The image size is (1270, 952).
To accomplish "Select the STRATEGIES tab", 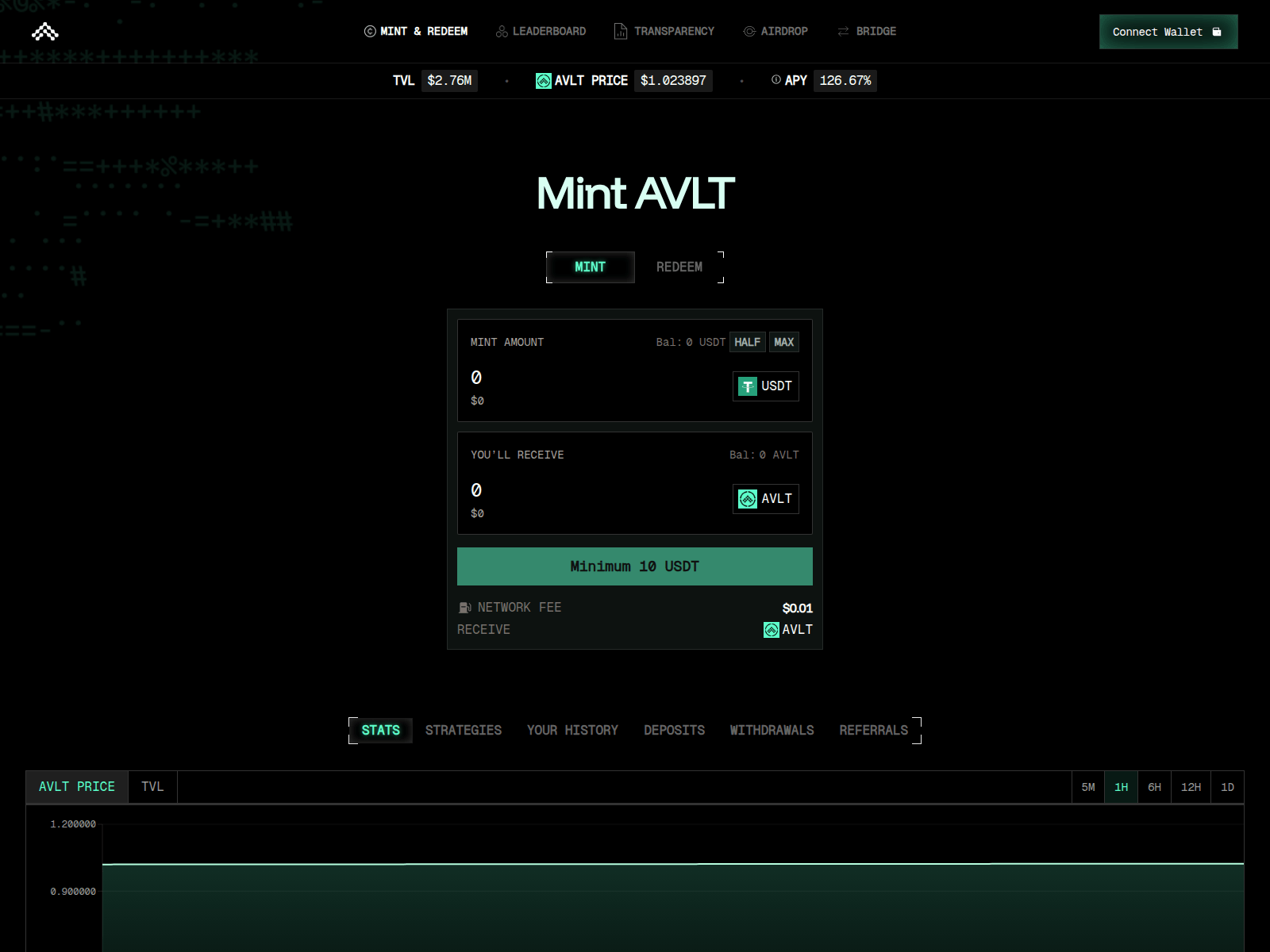I will tap(464, 731).
